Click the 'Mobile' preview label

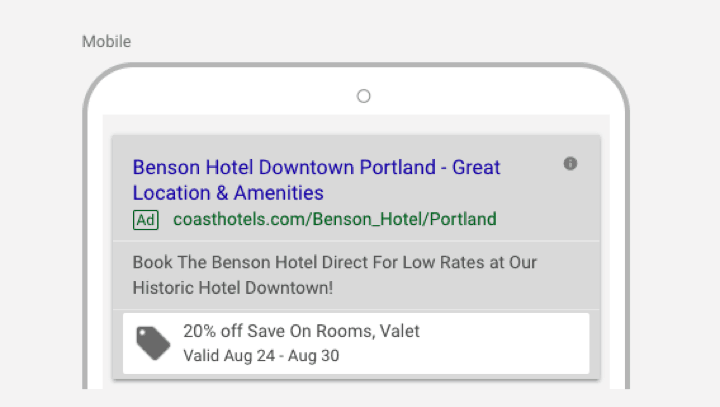pyautogui.click(x=106, y=41)
